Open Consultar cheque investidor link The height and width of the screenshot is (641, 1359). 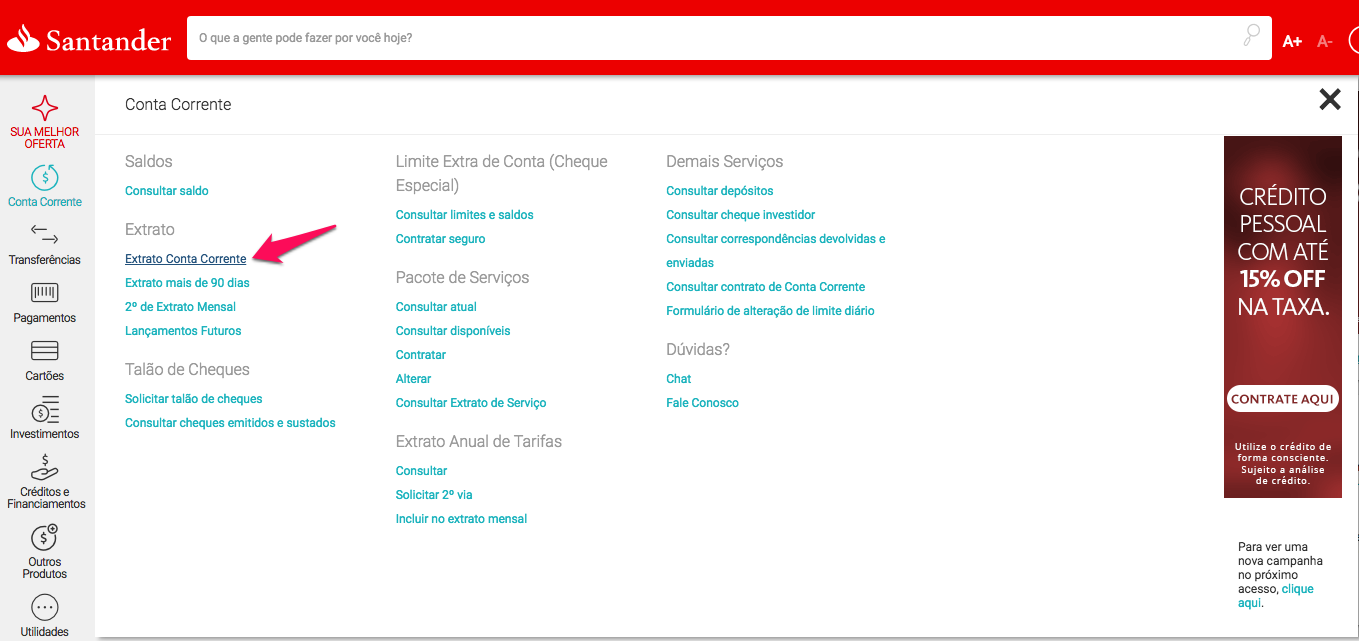click(741, 215)
